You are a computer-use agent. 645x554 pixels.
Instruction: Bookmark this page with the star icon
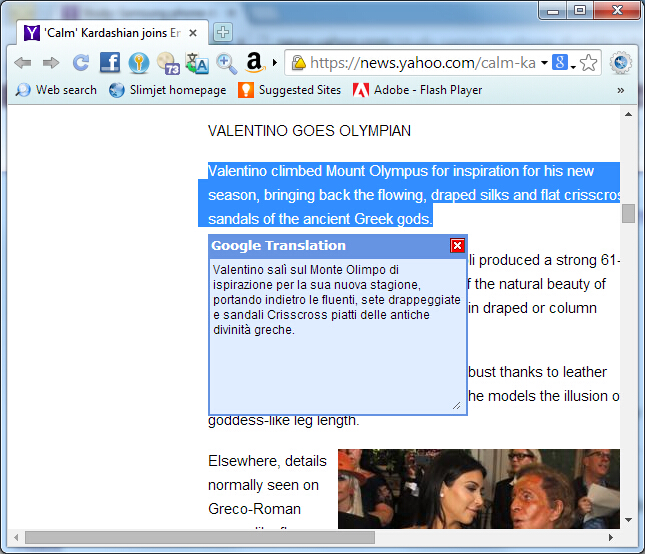click(x=588, y=63)
